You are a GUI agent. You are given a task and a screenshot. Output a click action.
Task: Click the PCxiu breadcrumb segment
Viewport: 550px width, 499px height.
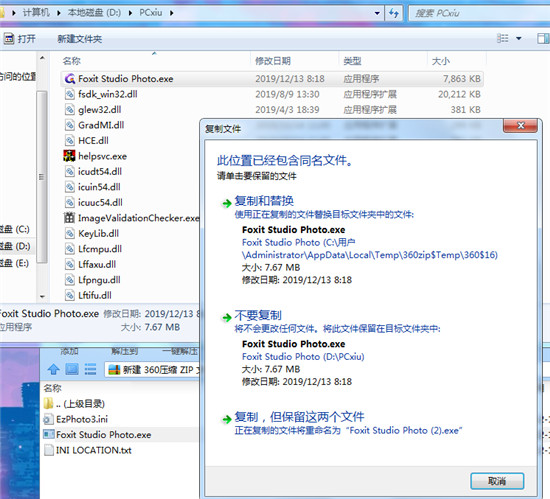pyautogui.click(x=151, y=13)
